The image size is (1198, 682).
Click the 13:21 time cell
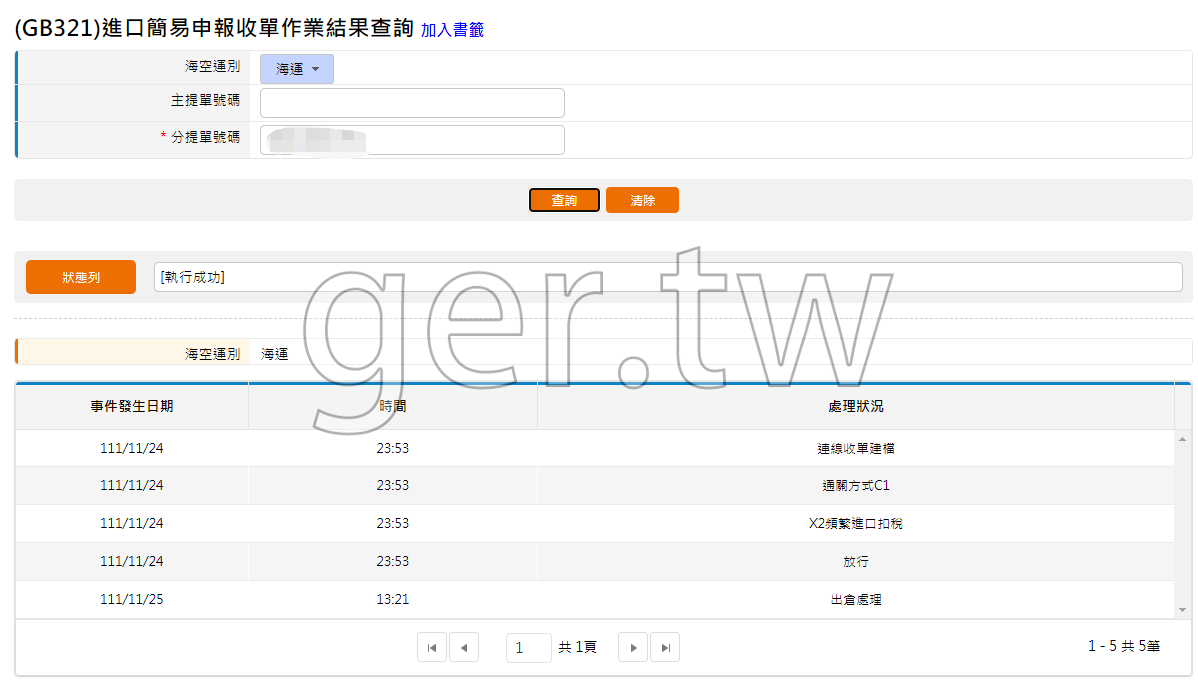coord(393,600)
